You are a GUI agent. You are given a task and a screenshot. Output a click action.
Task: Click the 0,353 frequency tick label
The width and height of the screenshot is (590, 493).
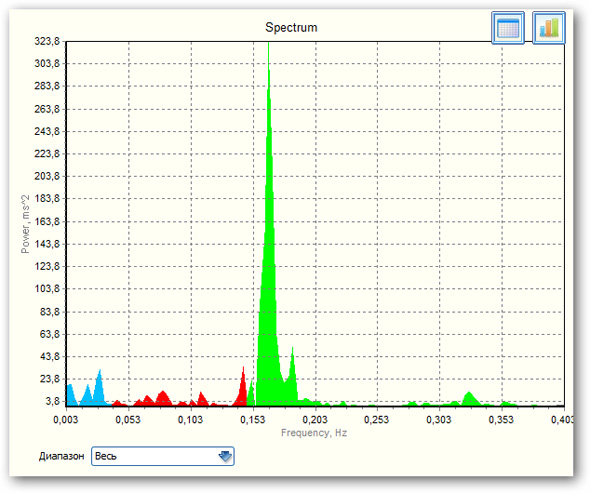[501, 420]
